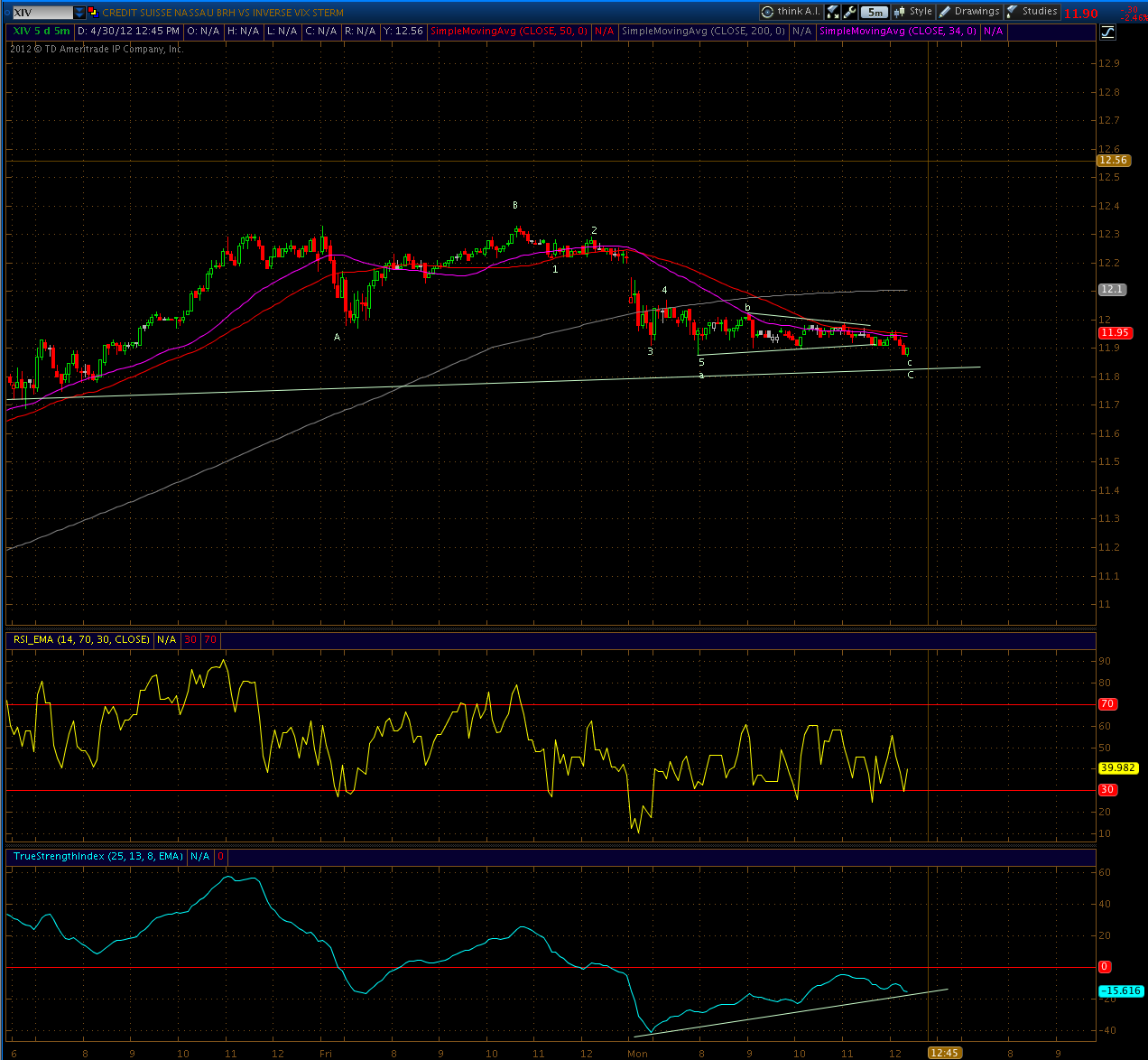Click the L: N/A low readout
This screenshot has width=1148, height=1060.
pyautogui.click(x=282, y=31)
